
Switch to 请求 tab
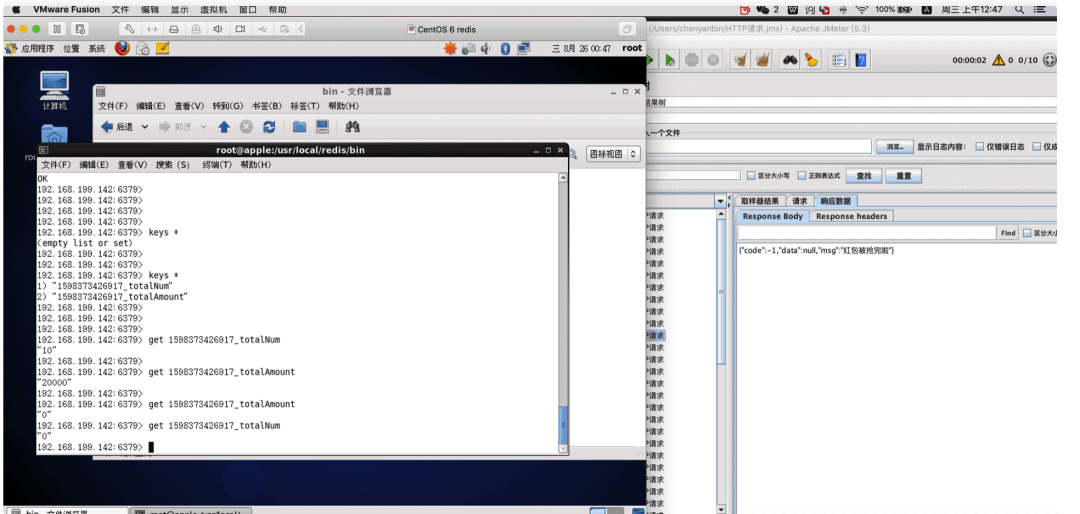[799, 201]
